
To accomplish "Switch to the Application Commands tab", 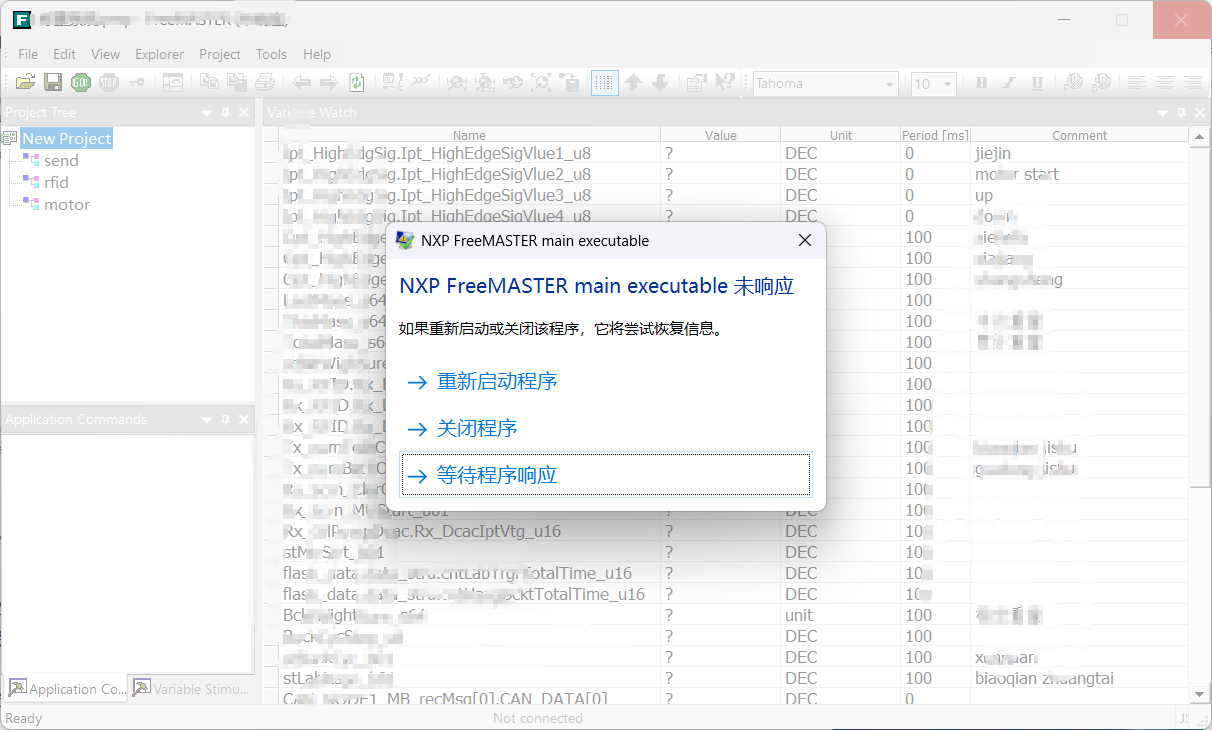I will [x=67, y=689].
